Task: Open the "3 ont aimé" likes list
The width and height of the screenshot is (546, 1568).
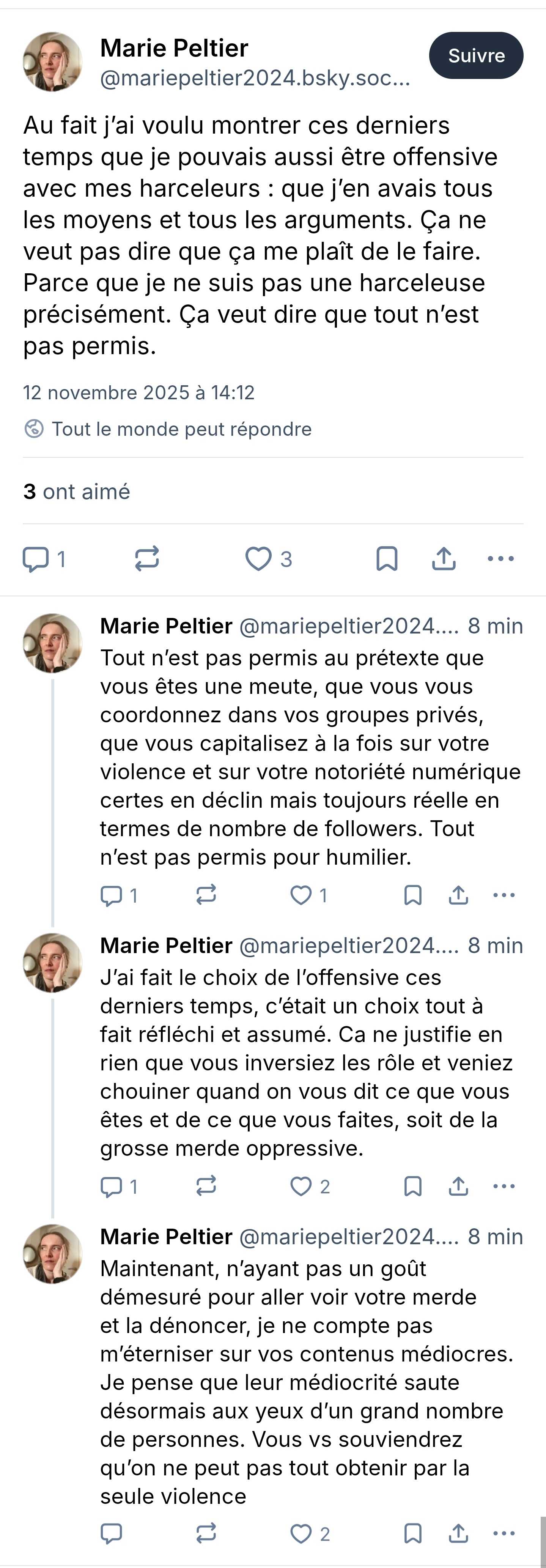Action: coord(77,491)
